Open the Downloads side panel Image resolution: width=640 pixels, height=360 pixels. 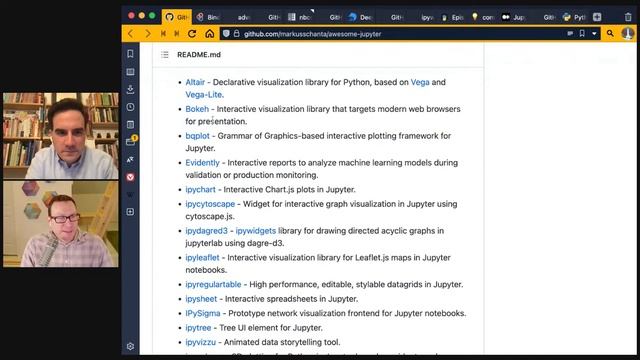(130, 89)
